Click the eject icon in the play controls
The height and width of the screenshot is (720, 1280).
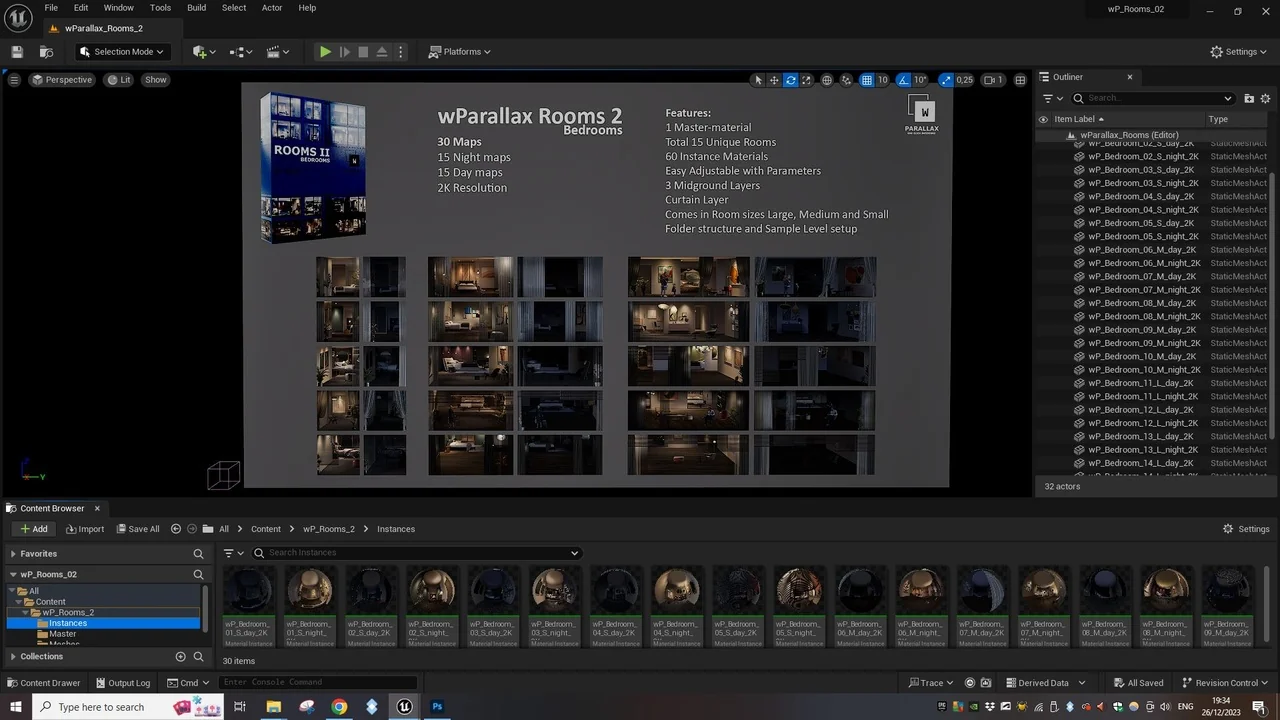[381, 52]
